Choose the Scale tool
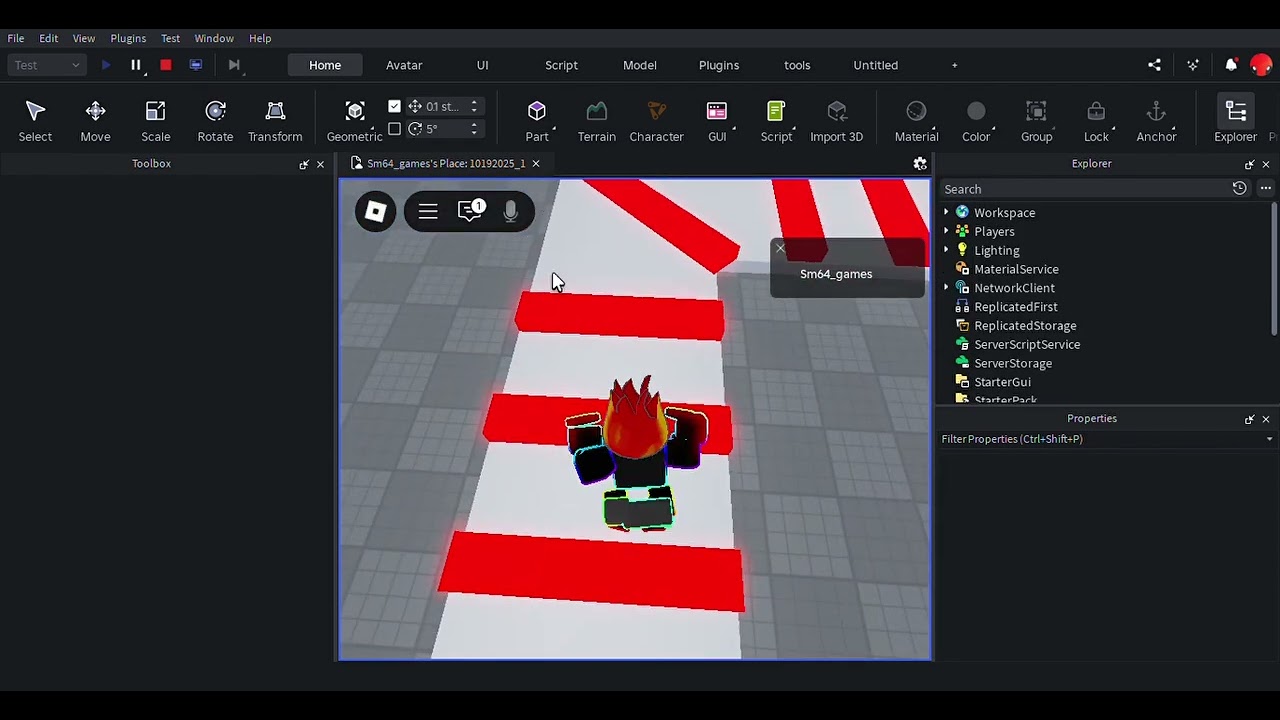Viewport: 1280px width, 720px height. (155, 120)
